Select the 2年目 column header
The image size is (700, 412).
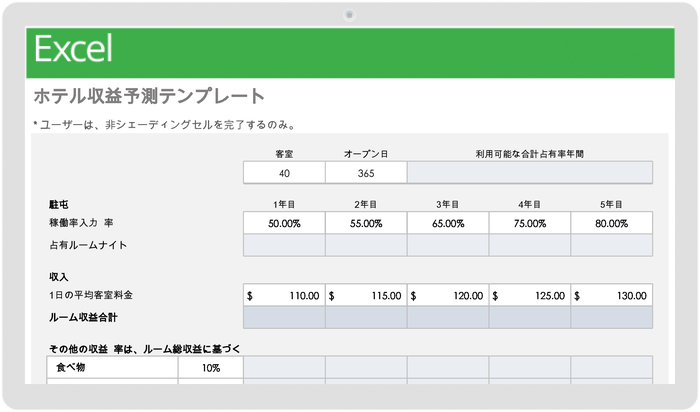click(x=366, y=204)
